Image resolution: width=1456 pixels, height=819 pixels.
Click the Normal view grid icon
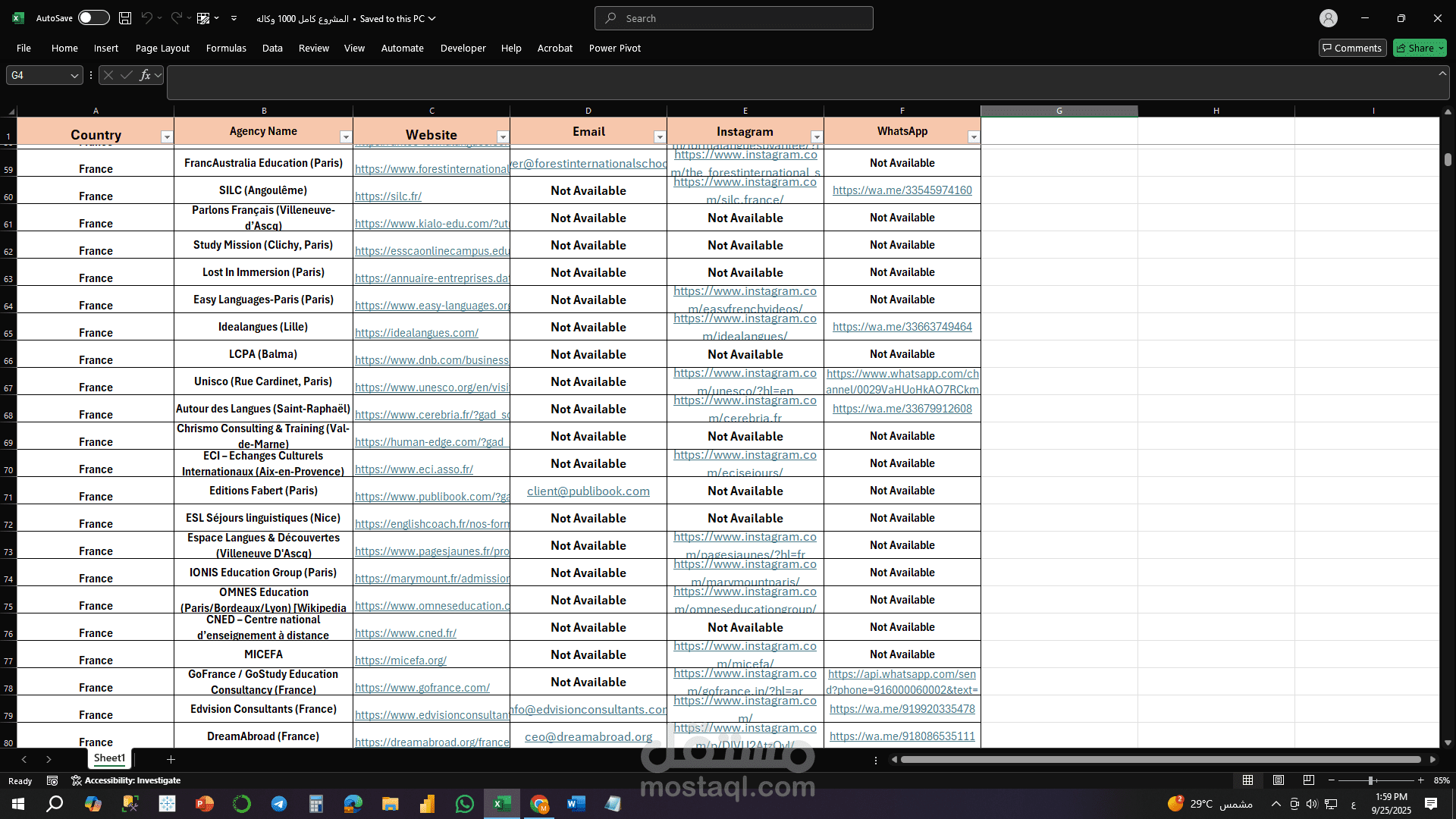pyautogui.click(x=1247, y=780)
